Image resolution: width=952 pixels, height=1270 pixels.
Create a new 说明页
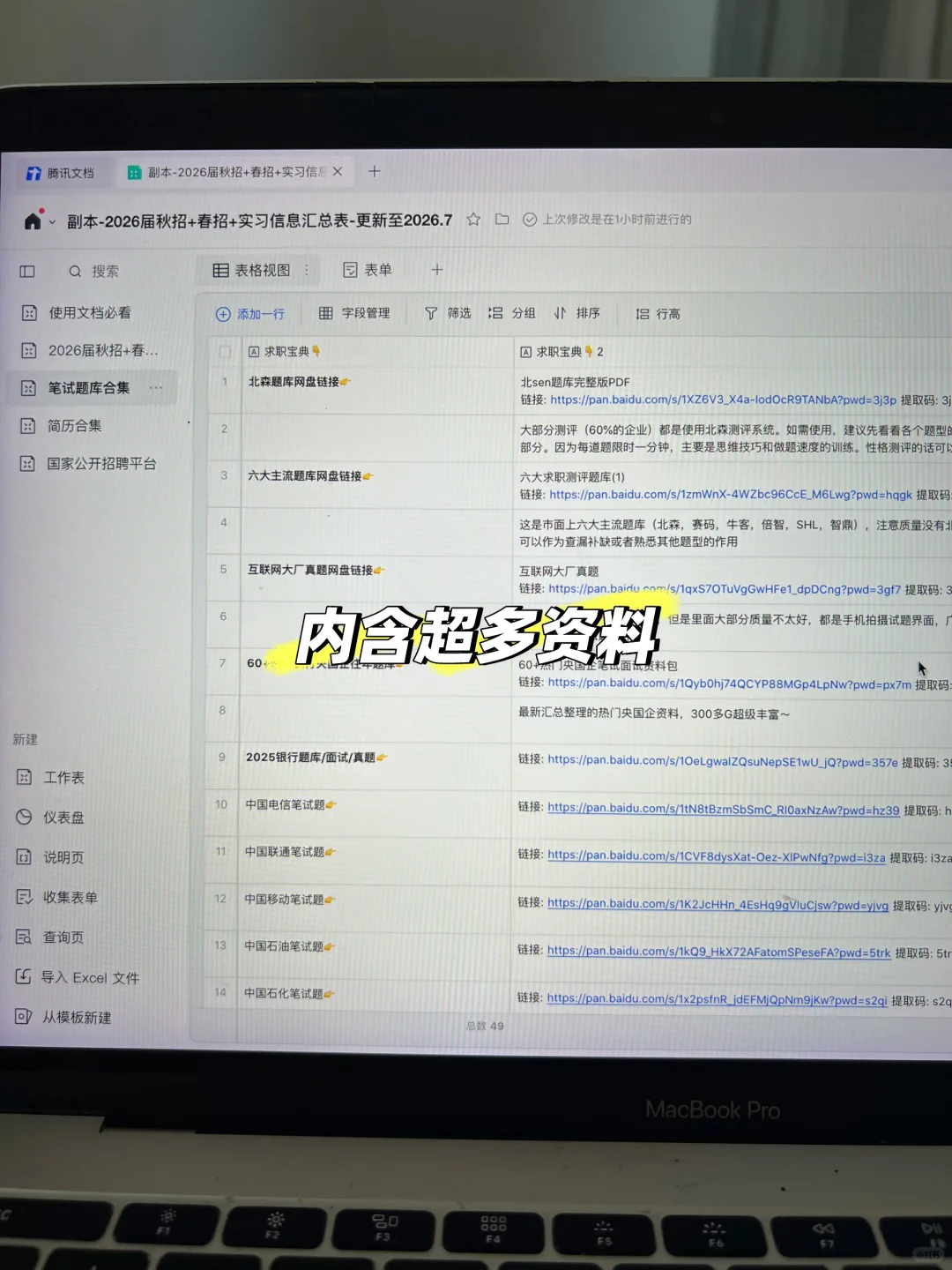[x=50, y=857]
